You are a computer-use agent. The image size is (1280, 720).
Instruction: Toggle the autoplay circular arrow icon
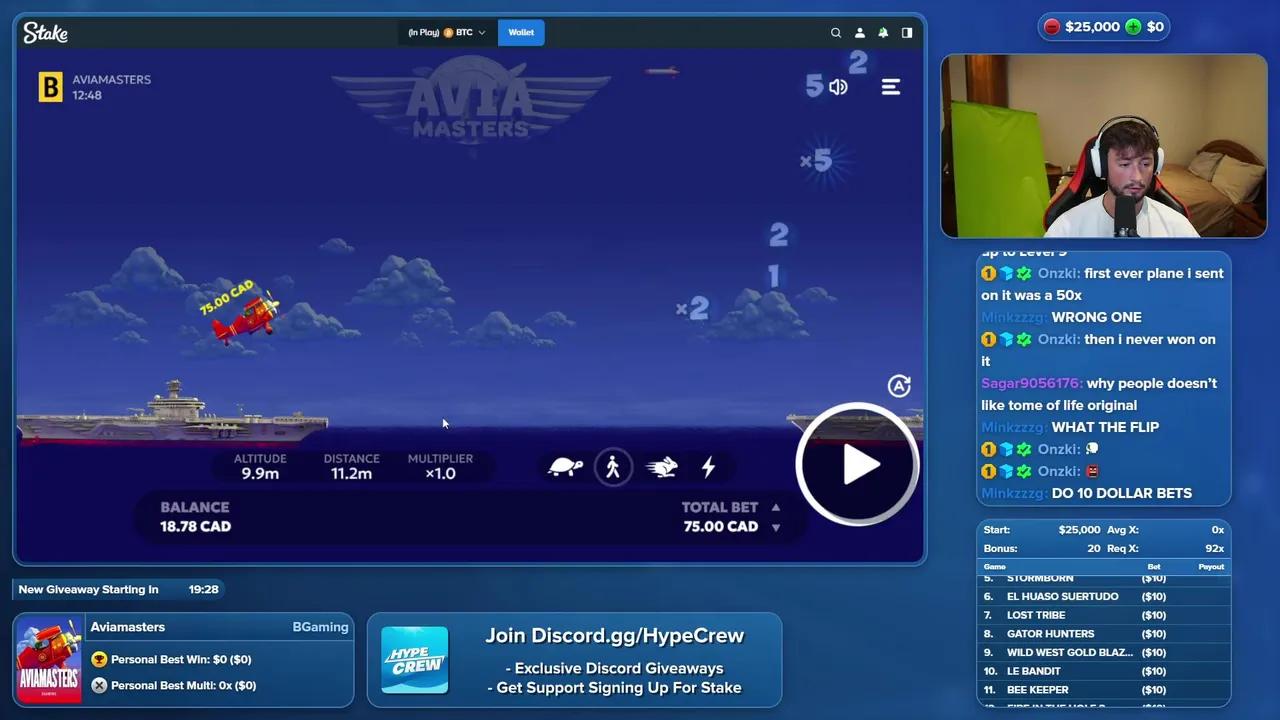coord(899,386)
